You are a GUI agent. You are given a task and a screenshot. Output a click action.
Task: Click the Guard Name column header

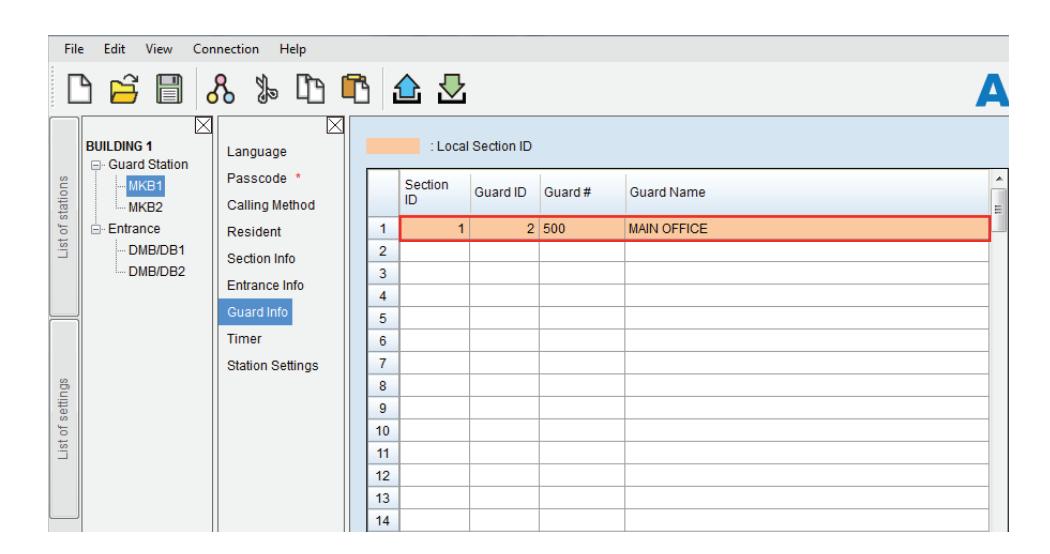(807, 192)
